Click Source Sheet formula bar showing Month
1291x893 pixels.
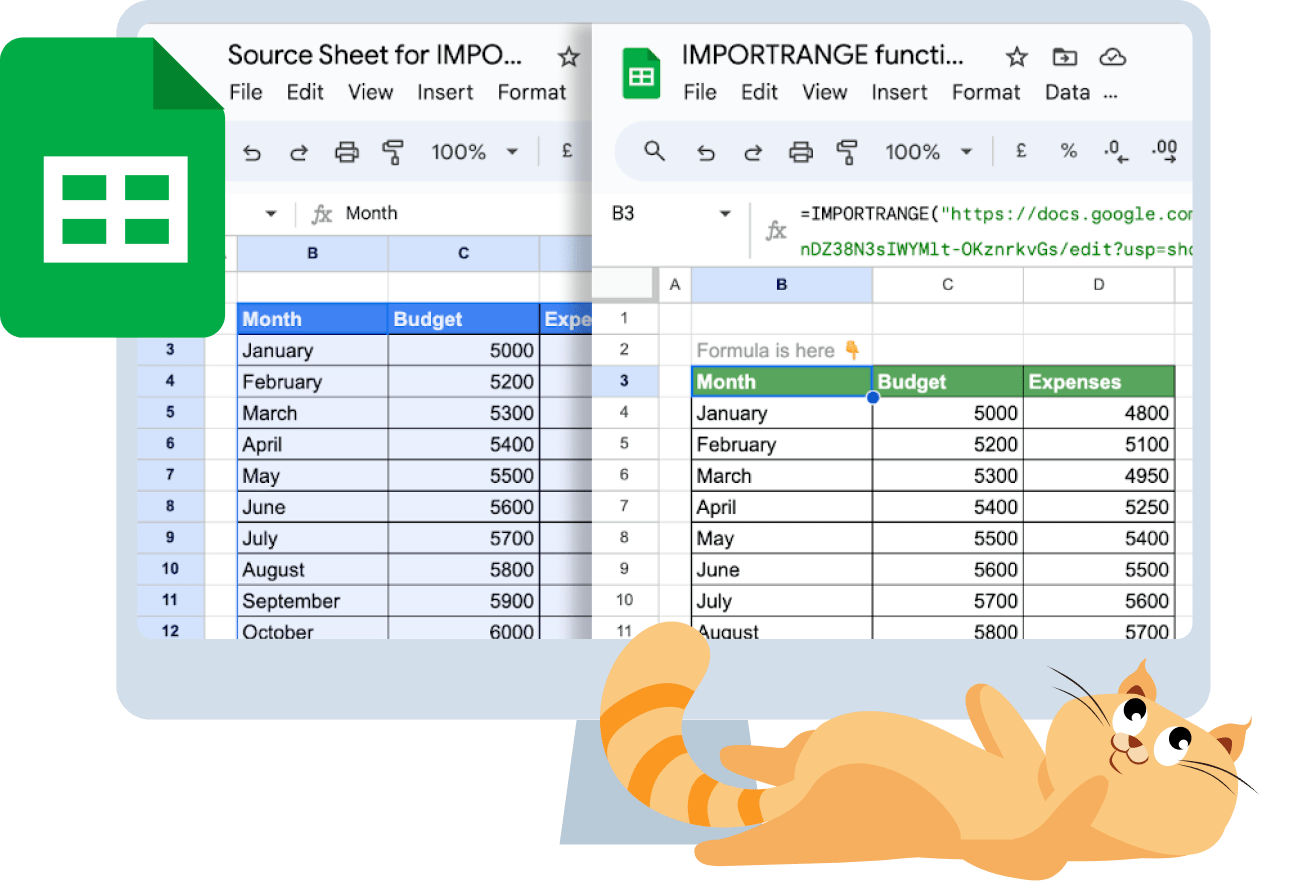371,213
